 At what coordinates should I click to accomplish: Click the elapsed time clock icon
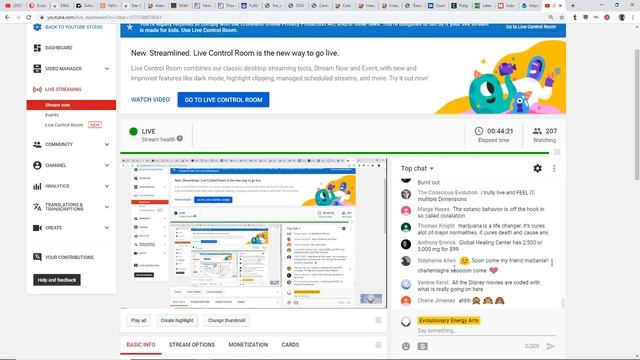[x=479, y=131]
